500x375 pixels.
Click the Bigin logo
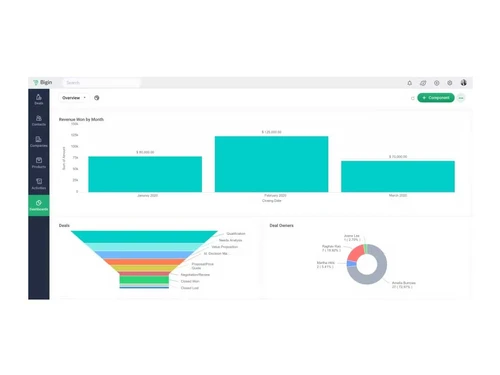coord(43,82)
